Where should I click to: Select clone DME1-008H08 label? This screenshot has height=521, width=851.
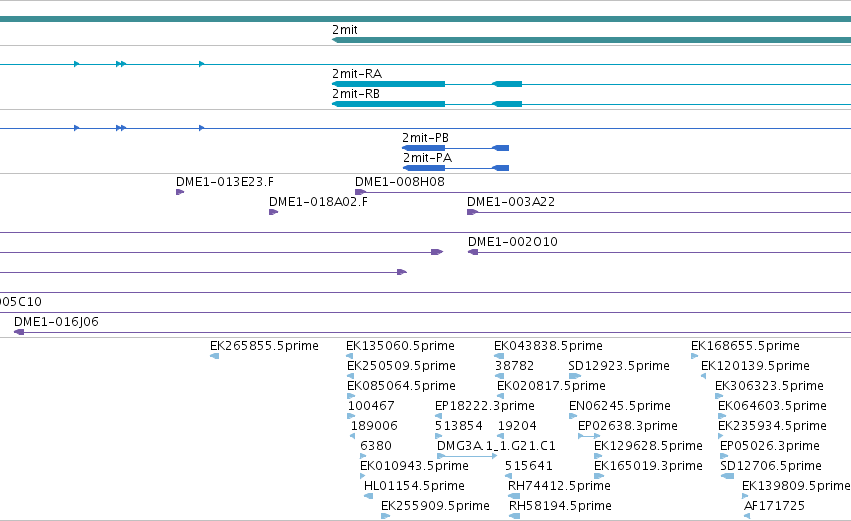coord(399,182)
